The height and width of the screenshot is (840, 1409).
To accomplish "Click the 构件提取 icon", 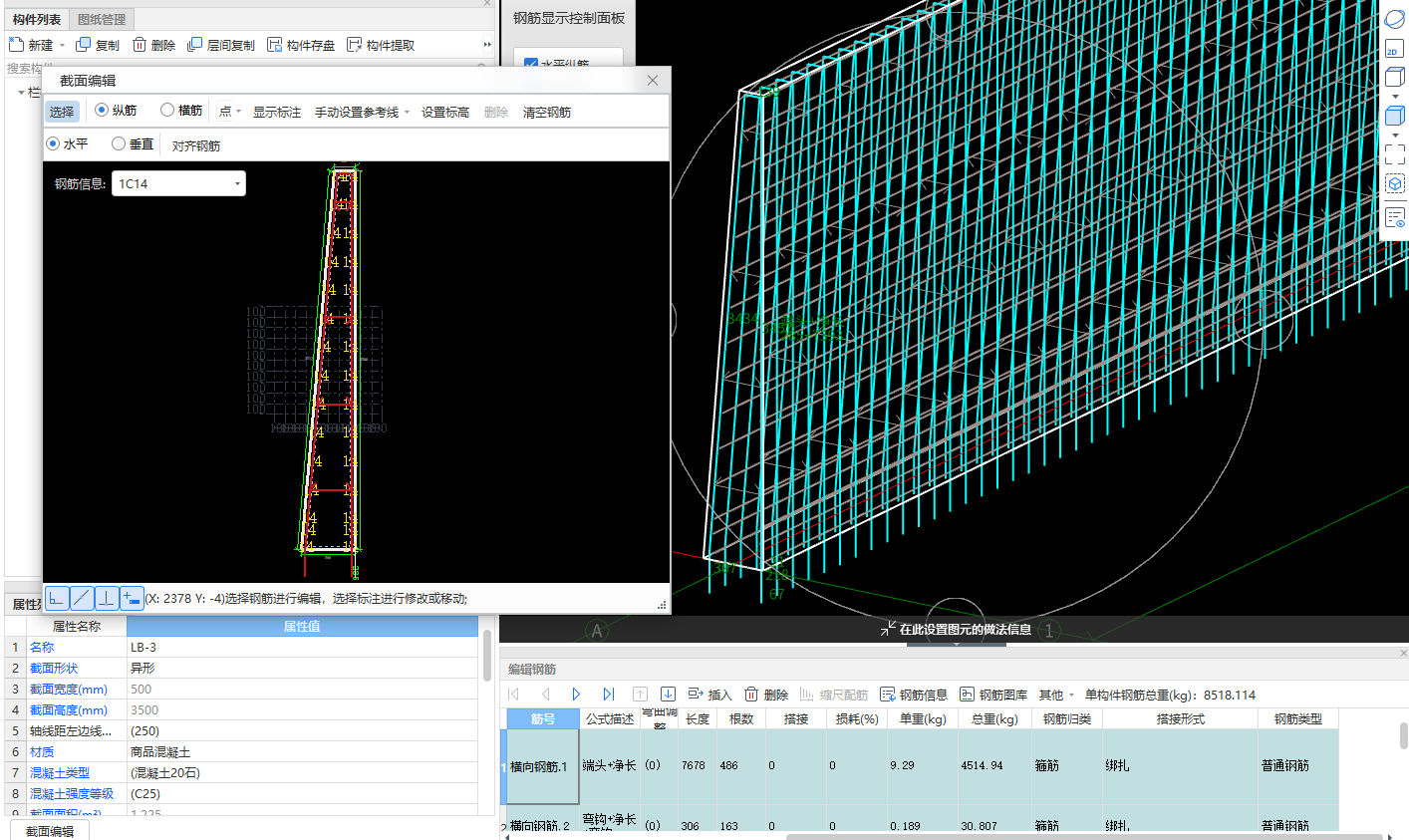I will 354,45.
